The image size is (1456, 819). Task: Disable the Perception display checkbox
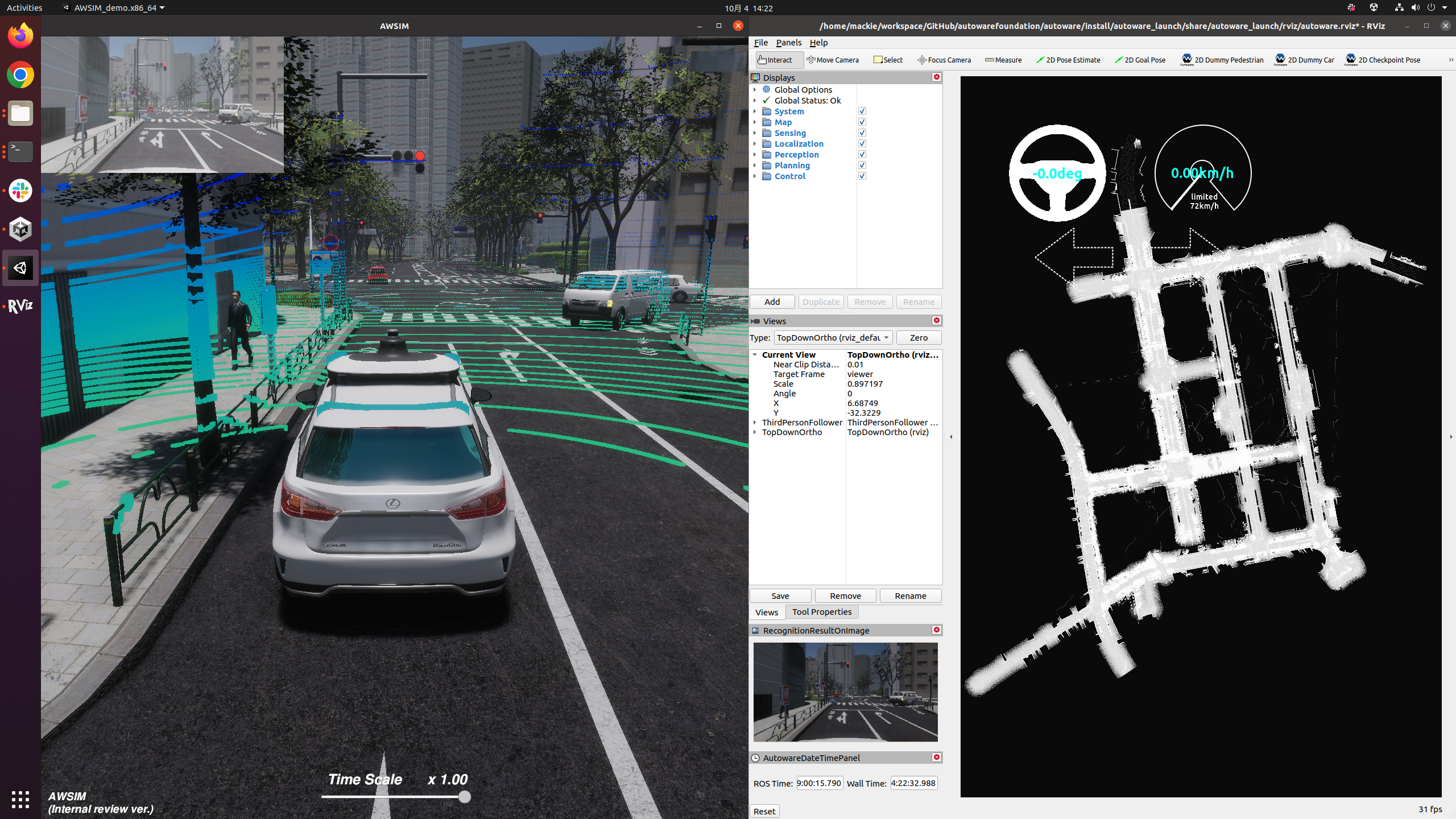click(x=862, y=154)
